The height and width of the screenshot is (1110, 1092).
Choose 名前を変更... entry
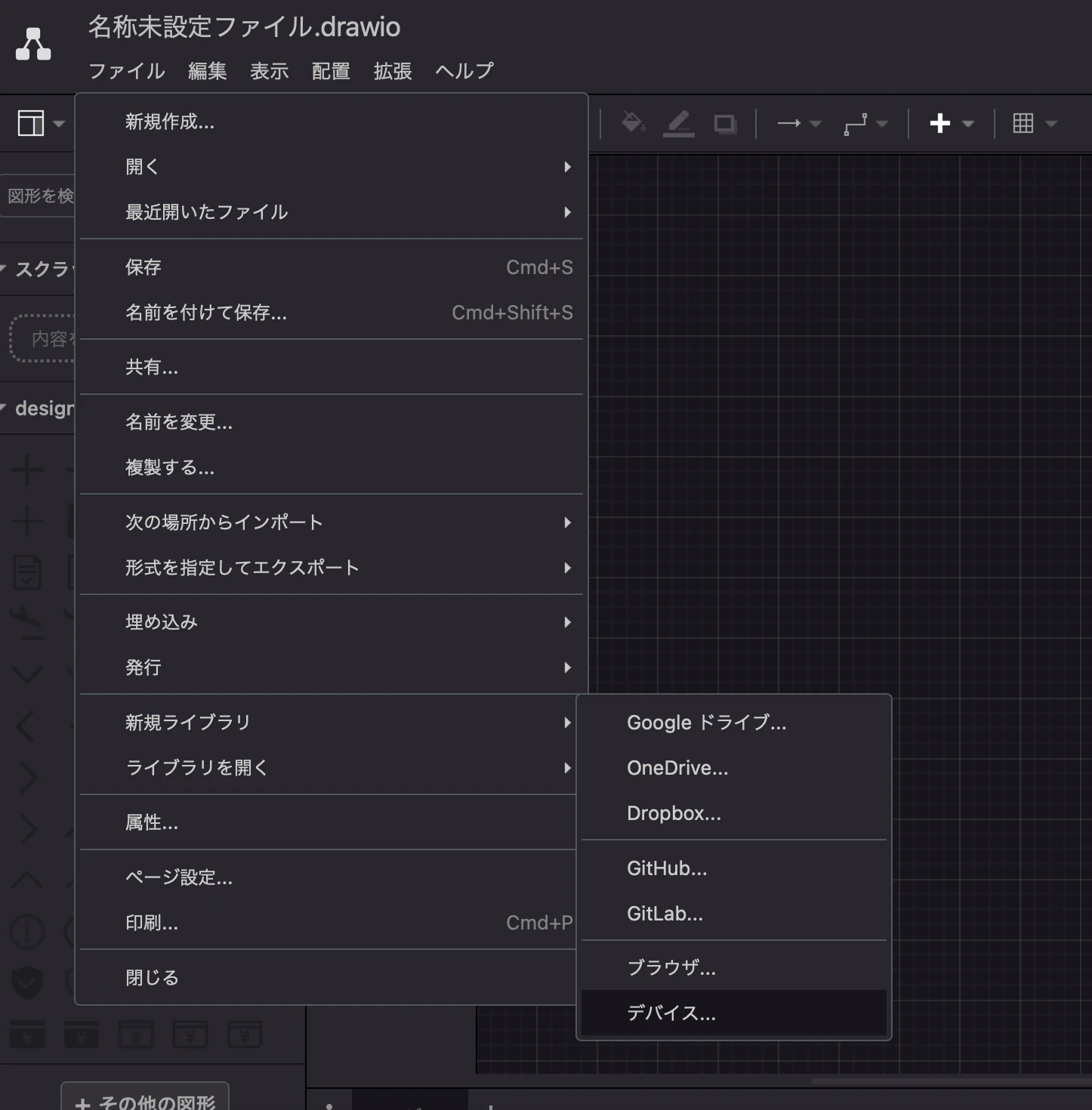pos(332,422)
